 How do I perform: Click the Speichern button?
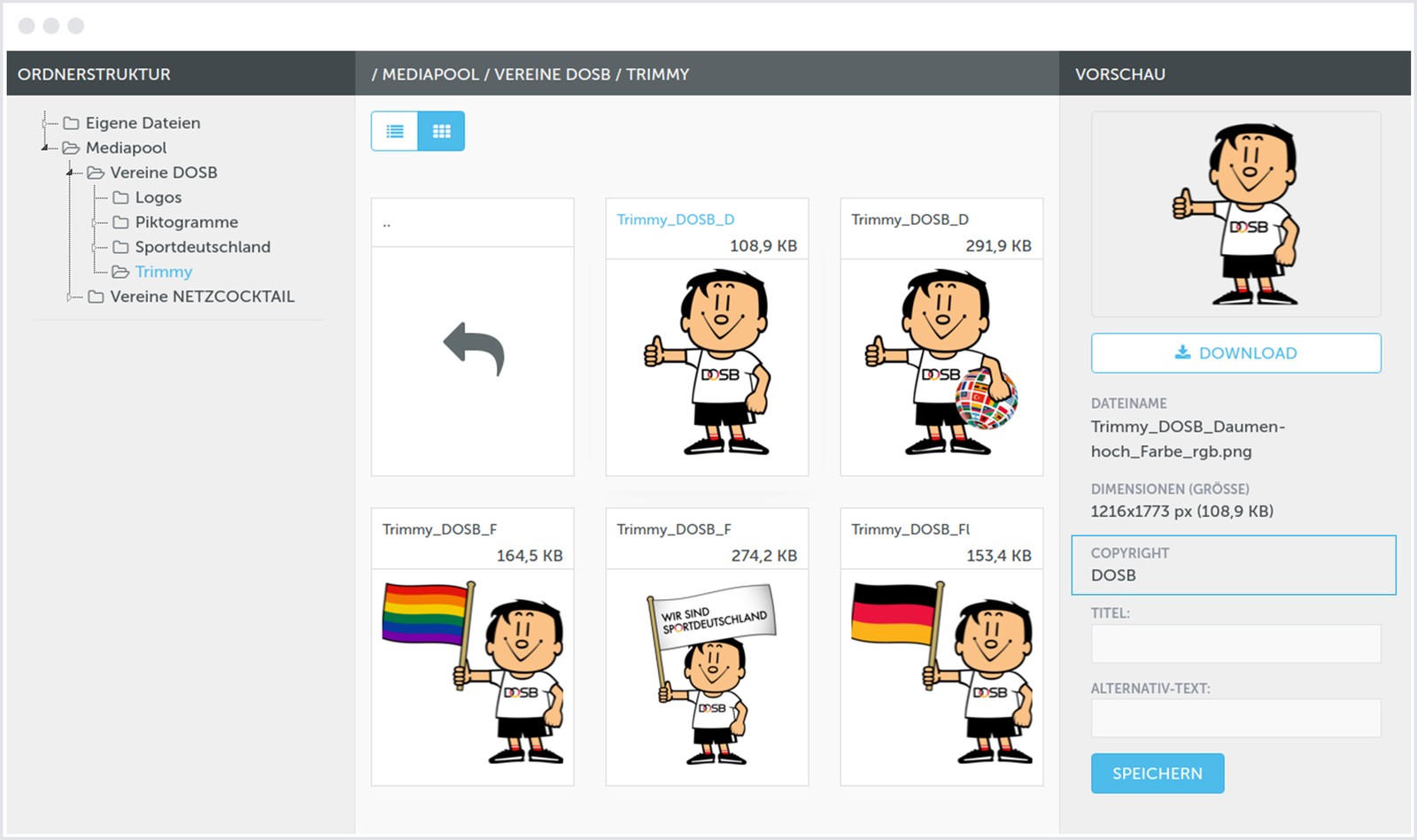(x=1157, y=773)
